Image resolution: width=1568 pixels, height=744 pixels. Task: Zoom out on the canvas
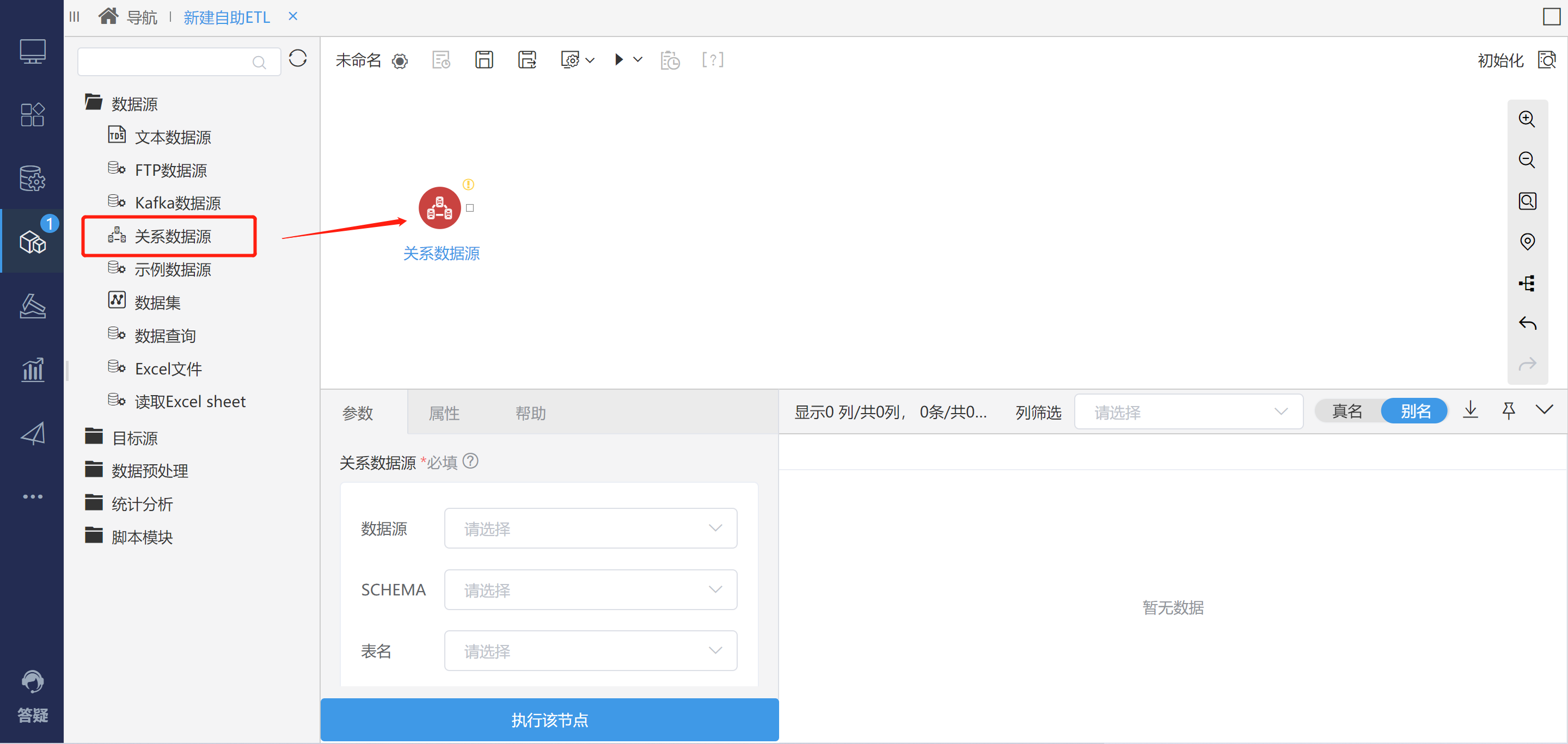coord(1527,160)
